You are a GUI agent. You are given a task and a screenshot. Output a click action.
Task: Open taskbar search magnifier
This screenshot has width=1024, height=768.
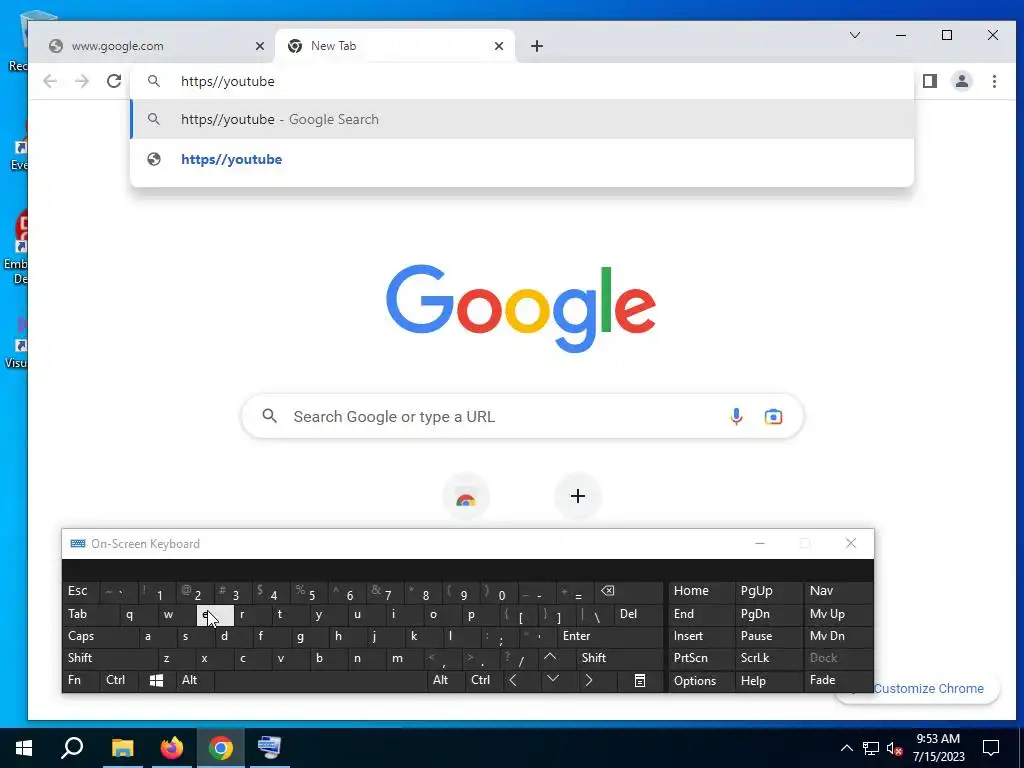pyautogui.click(x=72, y=748)
